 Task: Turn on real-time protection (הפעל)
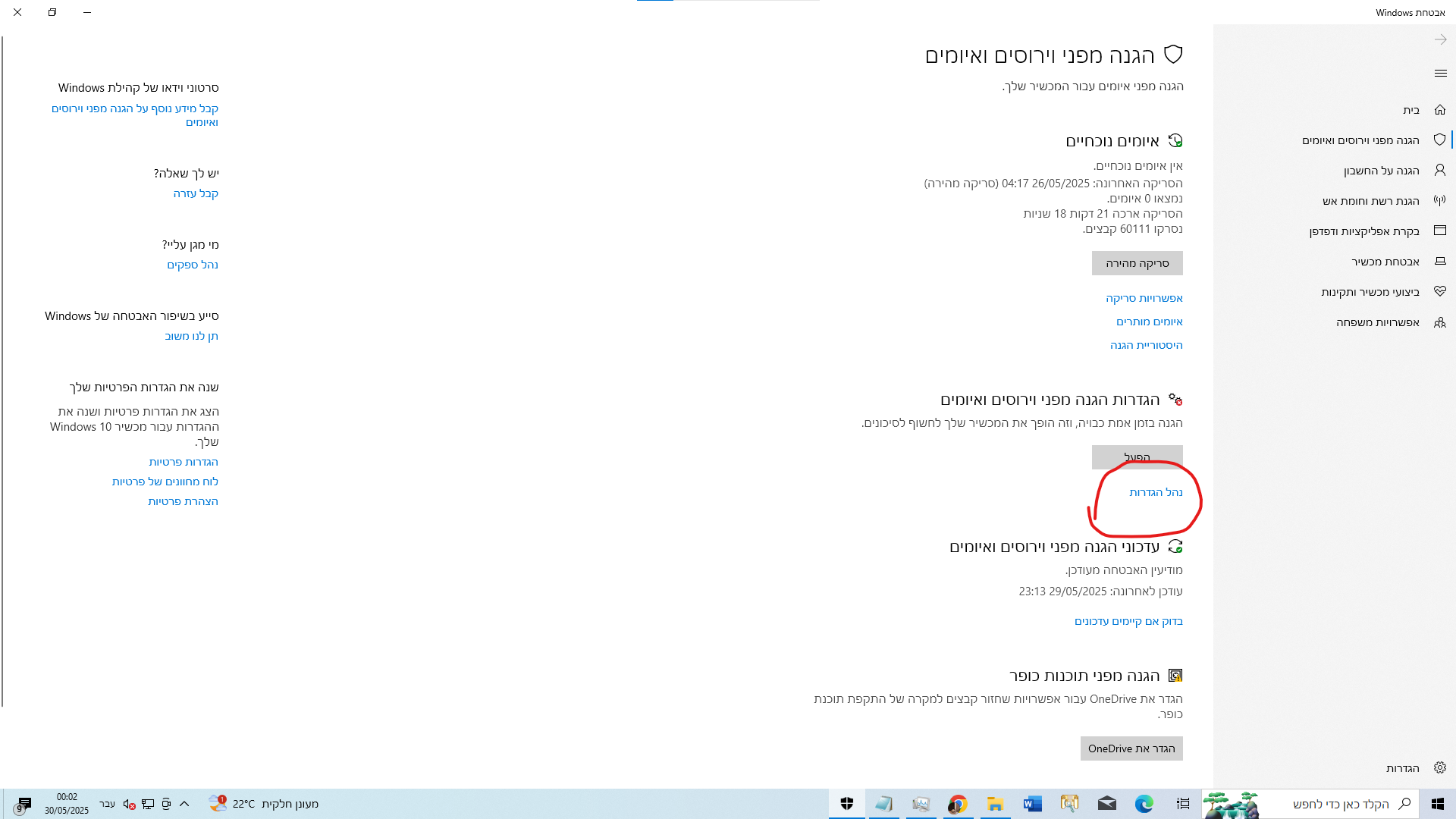point(1137,457)
